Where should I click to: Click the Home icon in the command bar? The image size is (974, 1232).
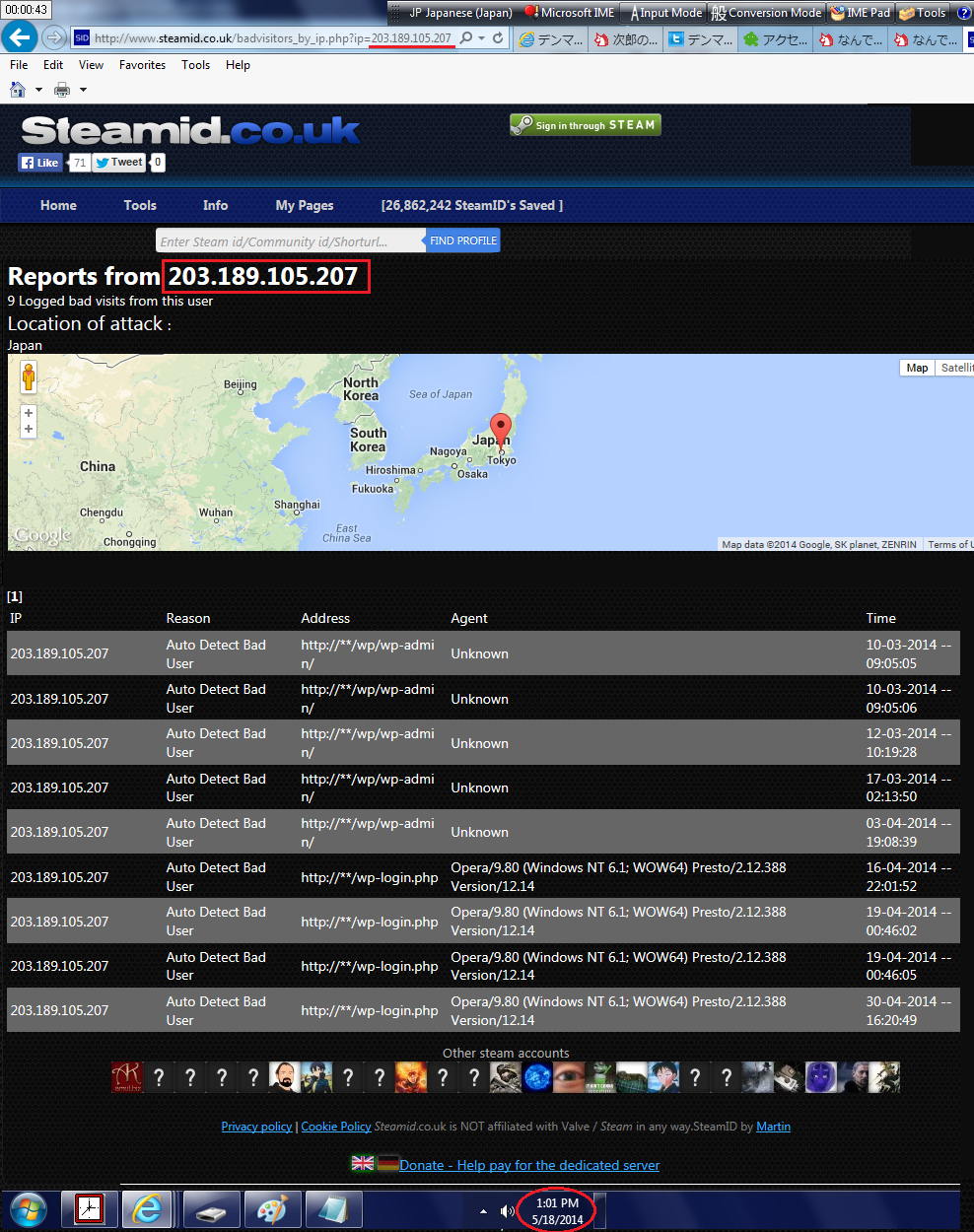(18, 90)
